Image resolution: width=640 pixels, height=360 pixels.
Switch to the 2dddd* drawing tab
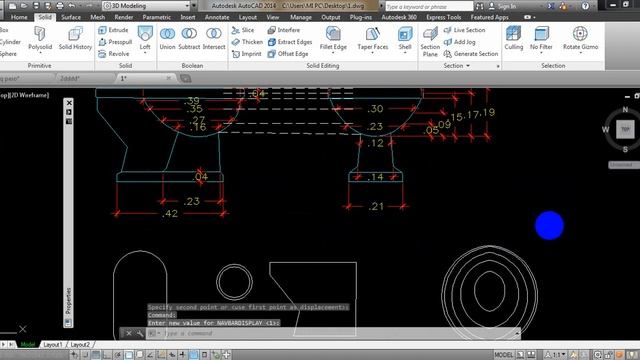[x=70, y=78]
